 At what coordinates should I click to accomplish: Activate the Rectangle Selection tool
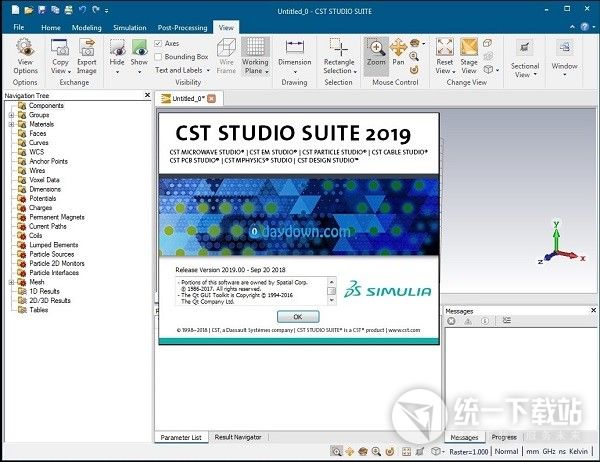click(339, 56)
